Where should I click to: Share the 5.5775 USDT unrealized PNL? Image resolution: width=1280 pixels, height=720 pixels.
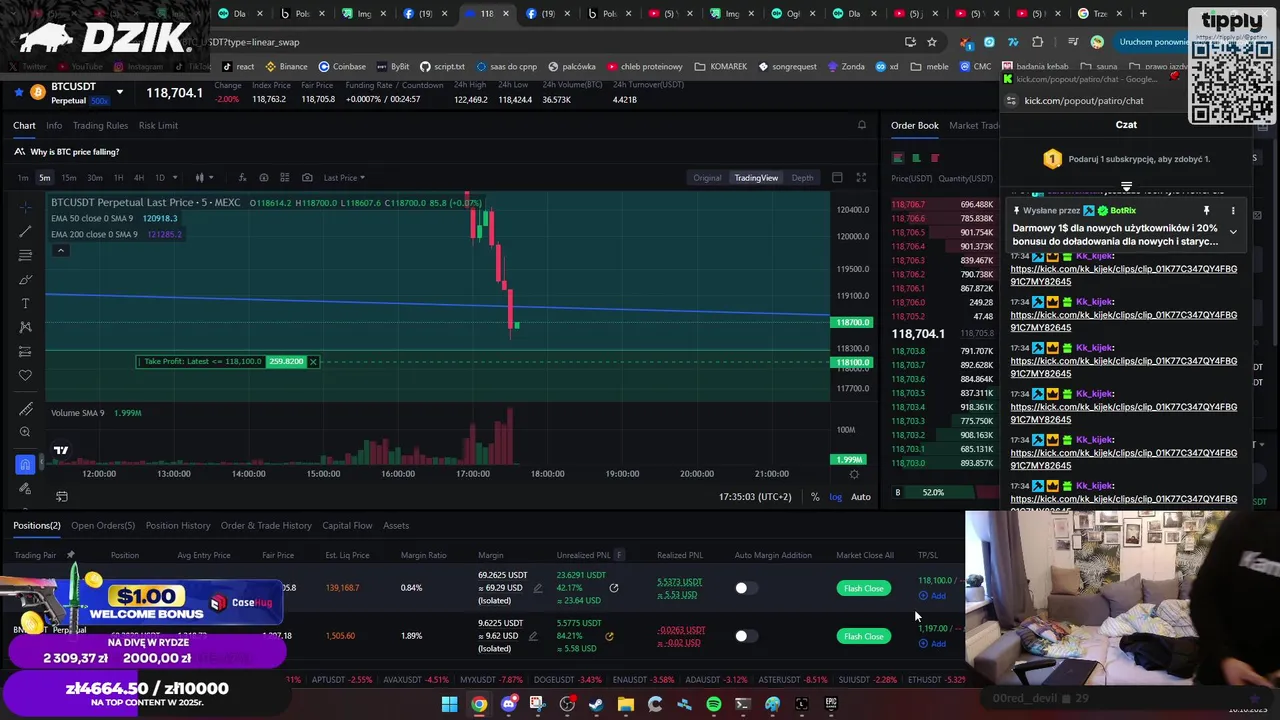point(609,636)
